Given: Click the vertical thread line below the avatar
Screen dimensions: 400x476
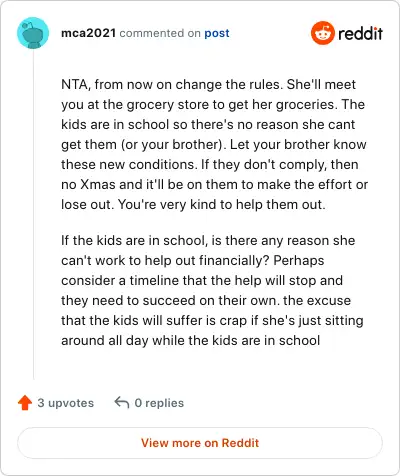Looking at the screenshot, I should [33, 214].
